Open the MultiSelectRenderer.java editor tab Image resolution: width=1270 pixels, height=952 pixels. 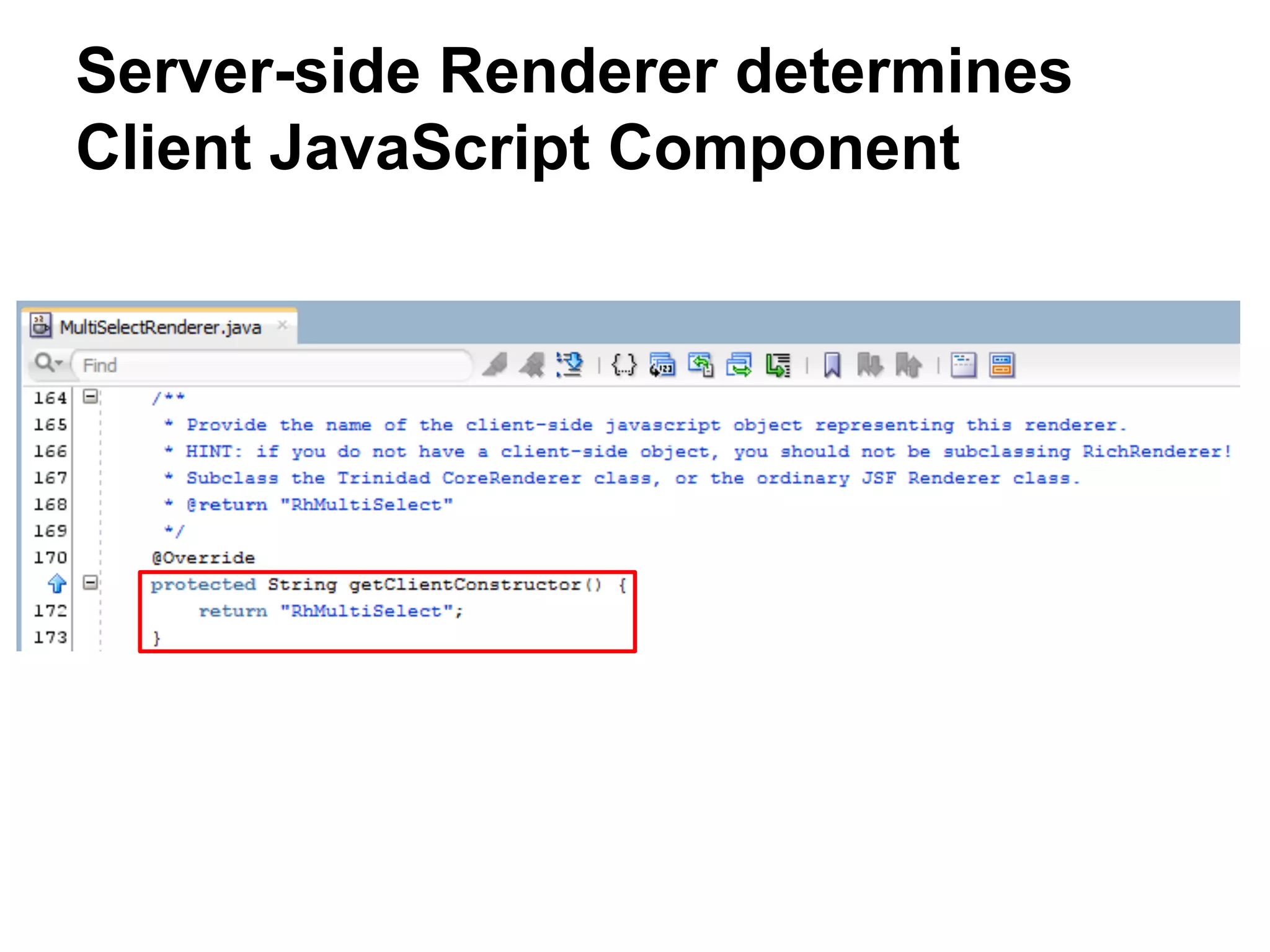coord(160,327)
